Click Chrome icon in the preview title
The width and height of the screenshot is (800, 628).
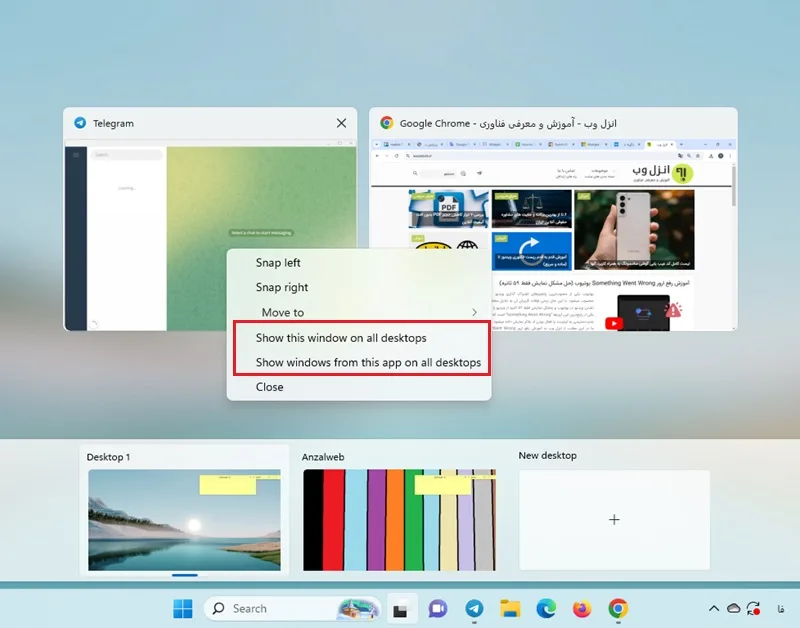(x=387, y=123)
